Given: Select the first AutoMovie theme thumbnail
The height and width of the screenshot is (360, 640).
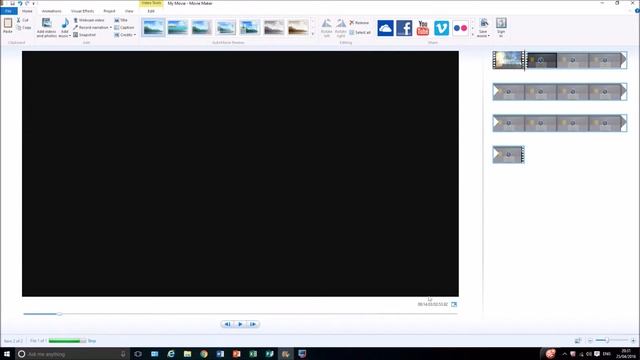Looking at the screenshot, I should (x=153, y=28).
